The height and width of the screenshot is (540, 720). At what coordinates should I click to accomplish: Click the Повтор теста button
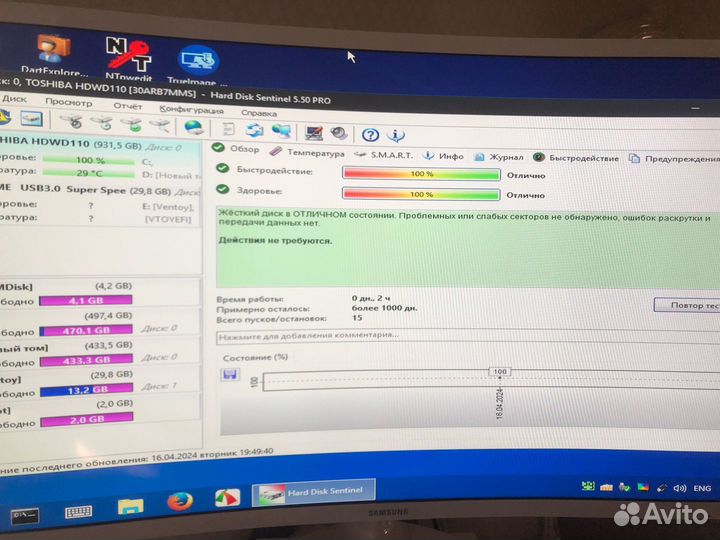[x=687, y=305]
